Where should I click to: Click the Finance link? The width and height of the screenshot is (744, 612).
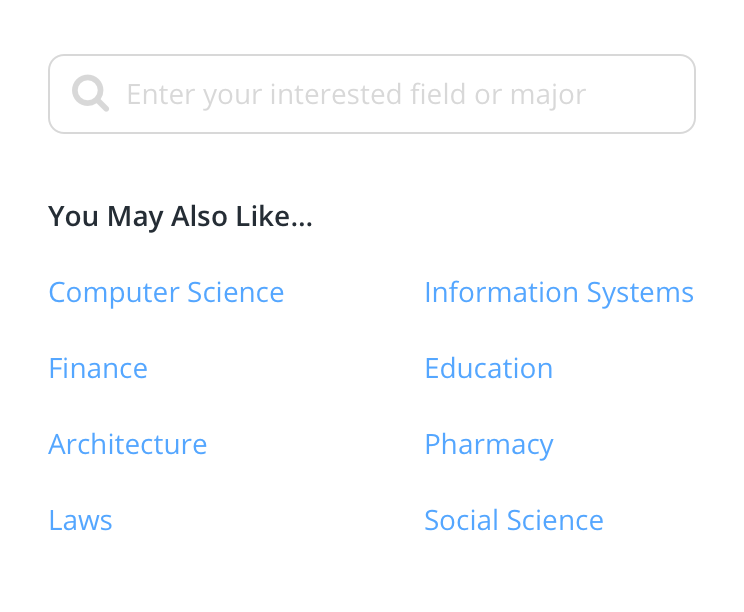point(98,369)
